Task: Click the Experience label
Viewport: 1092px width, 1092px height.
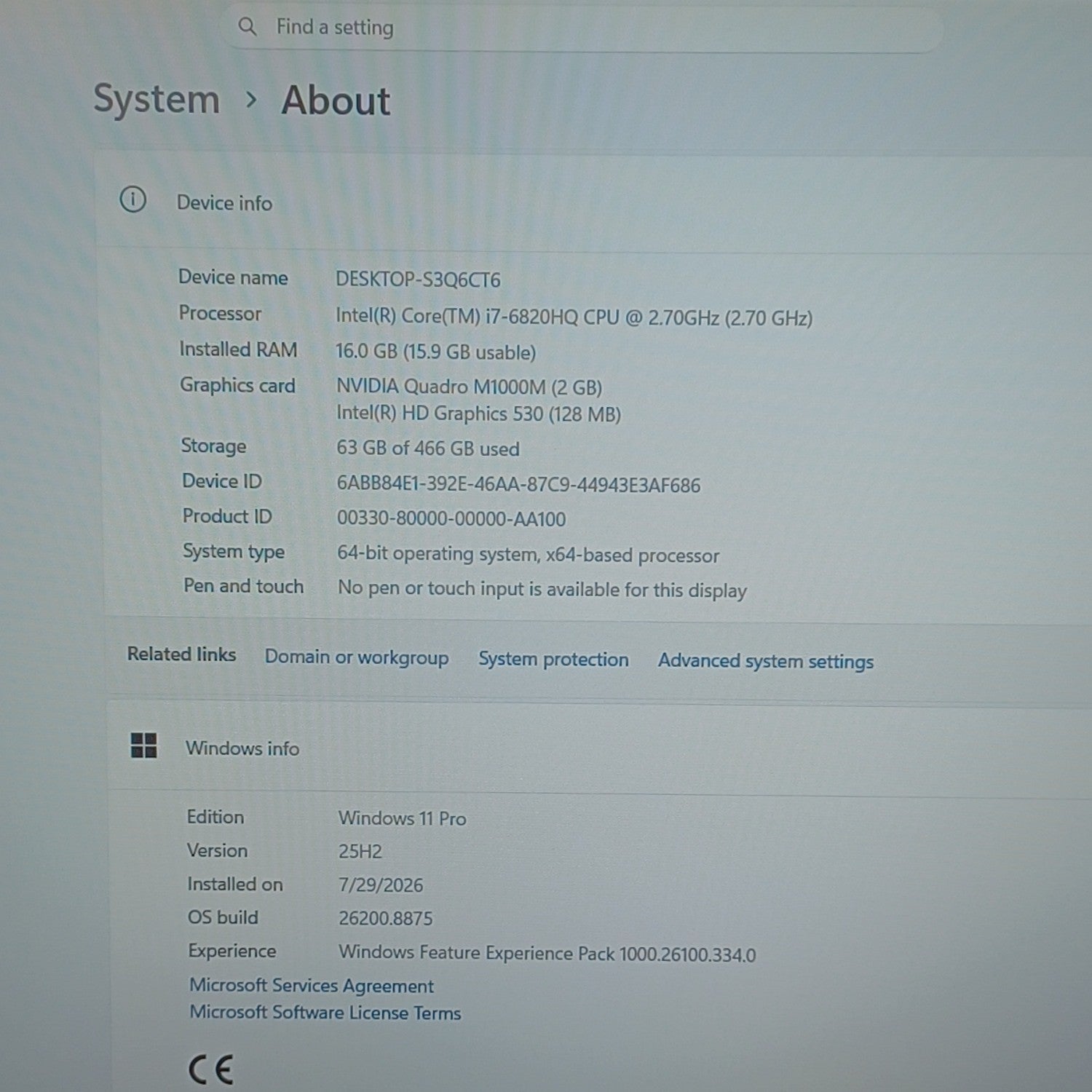Action: point(232,951)
